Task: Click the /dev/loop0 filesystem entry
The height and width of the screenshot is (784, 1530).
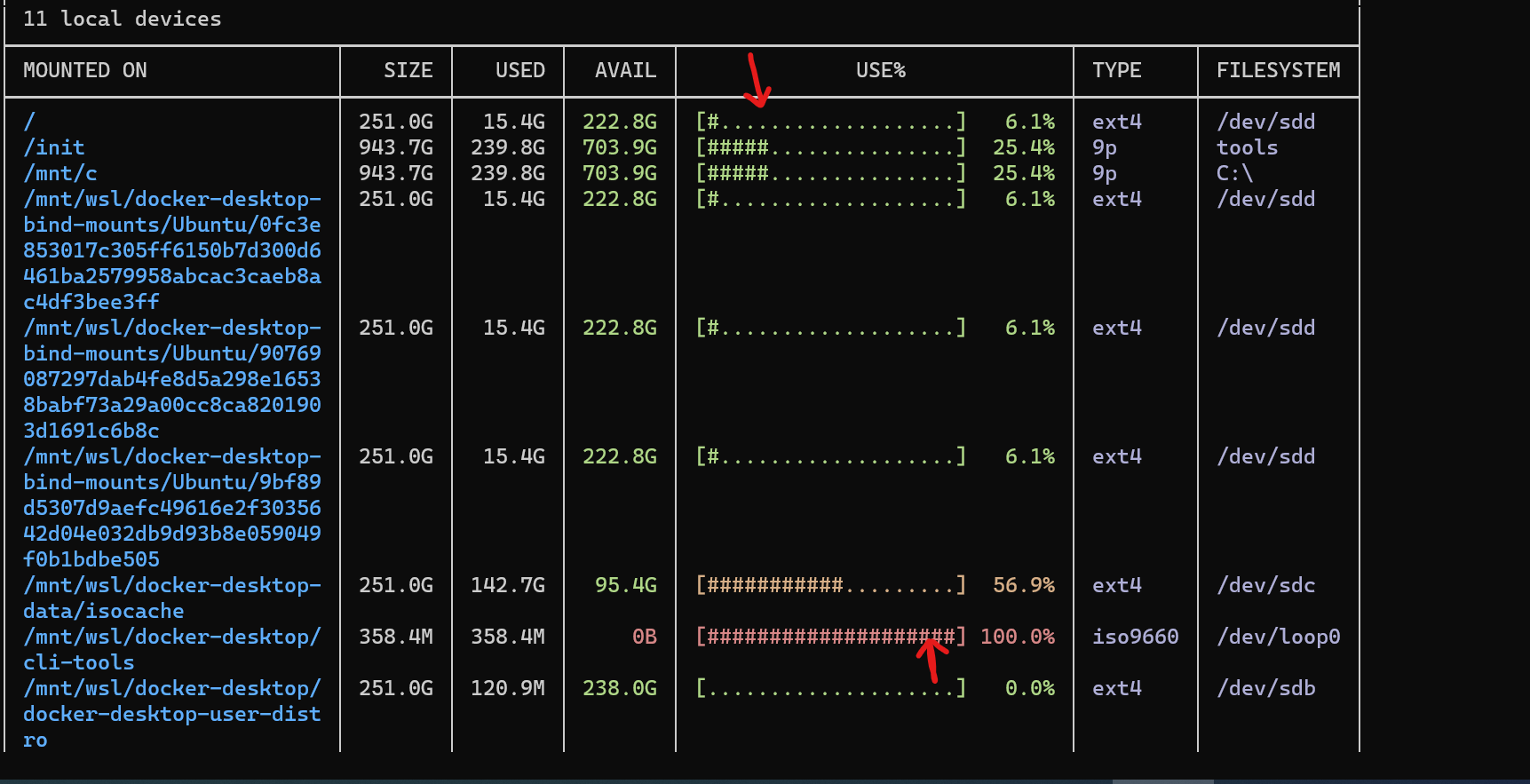Action: pyautogui.click(x=1279, y=637)
